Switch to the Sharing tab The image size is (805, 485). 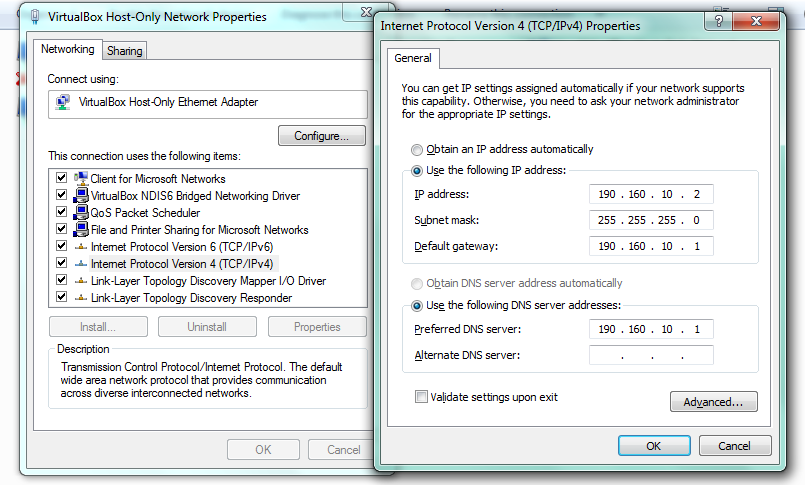125,51
